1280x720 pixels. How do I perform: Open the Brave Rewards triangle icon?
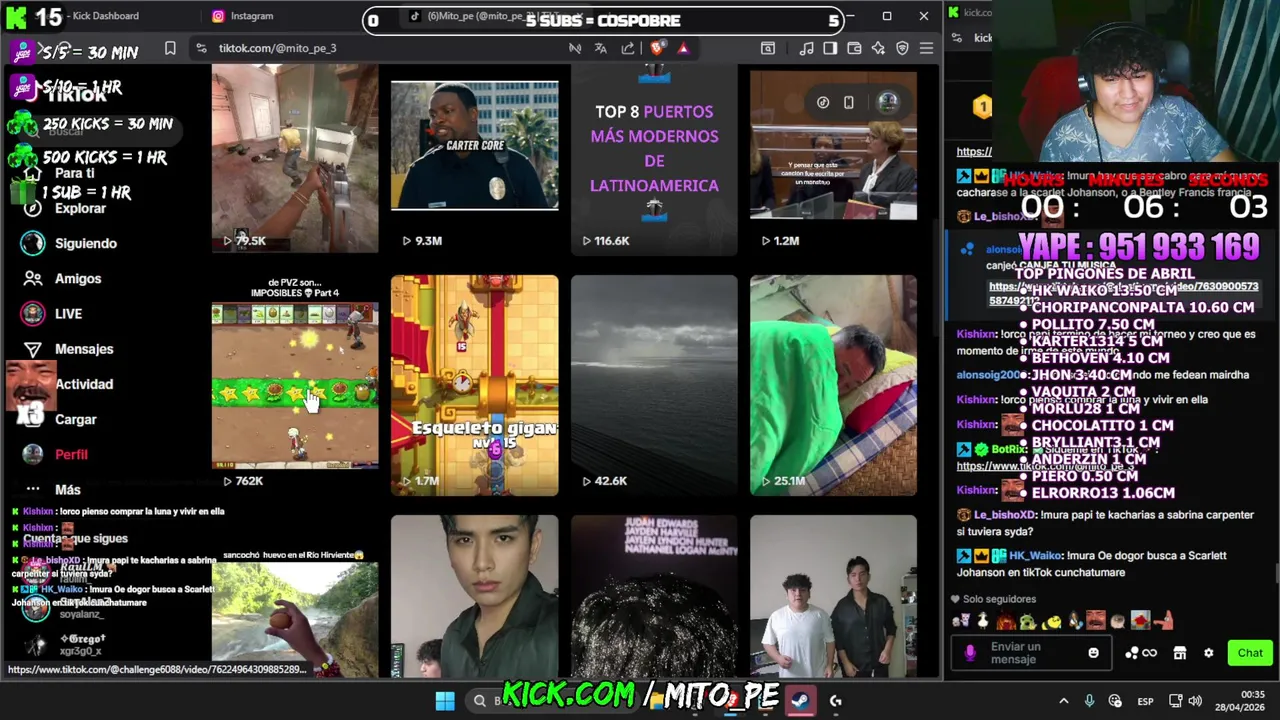tap(683, 48)
